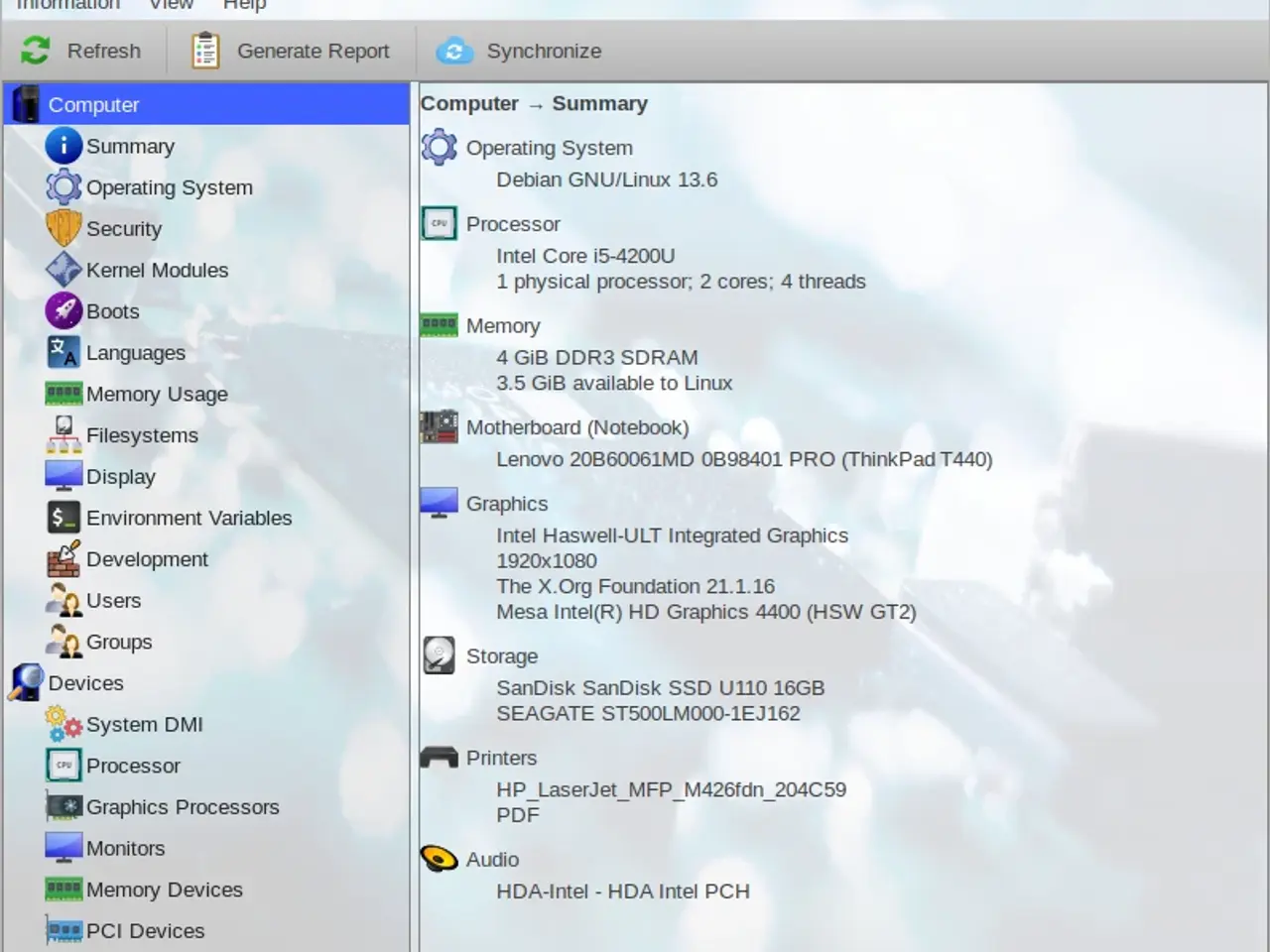Select 'The X.Org Foundation 21.1.16' line

[x=636, y=586]
